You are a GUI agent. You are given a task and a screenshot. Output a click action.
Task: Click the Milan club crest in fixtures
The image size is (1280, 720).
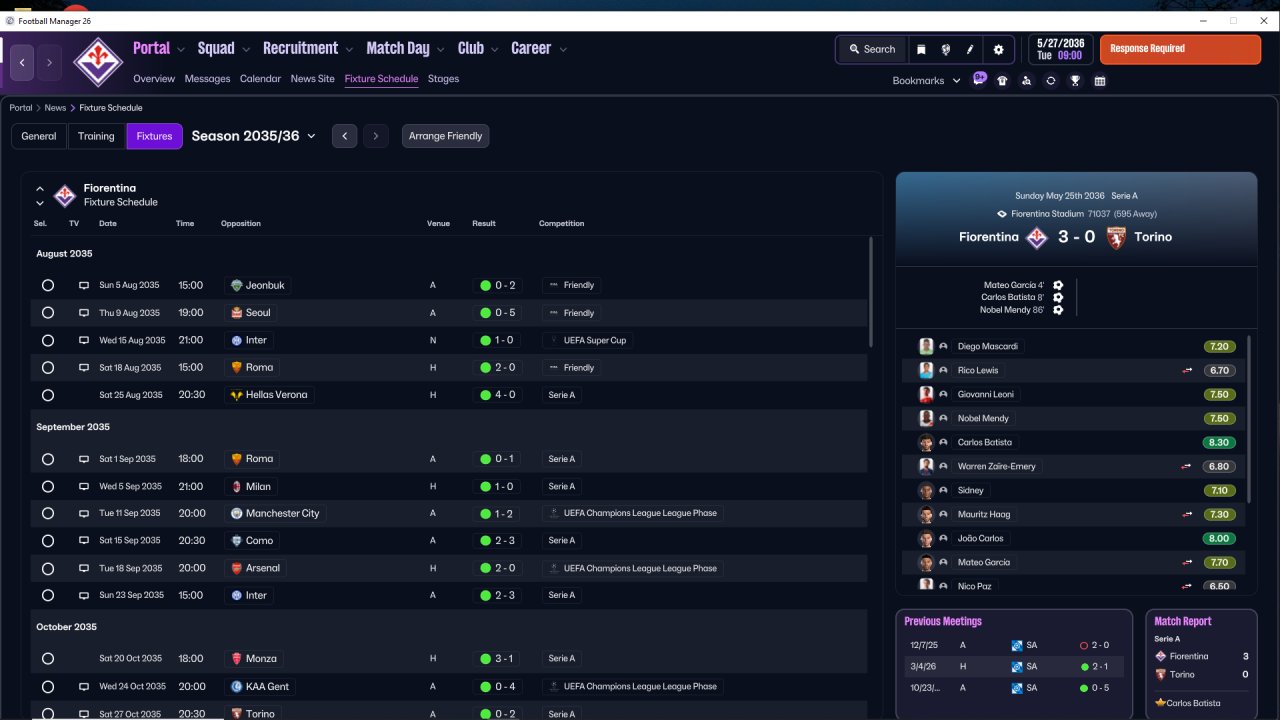click(237, 486)
